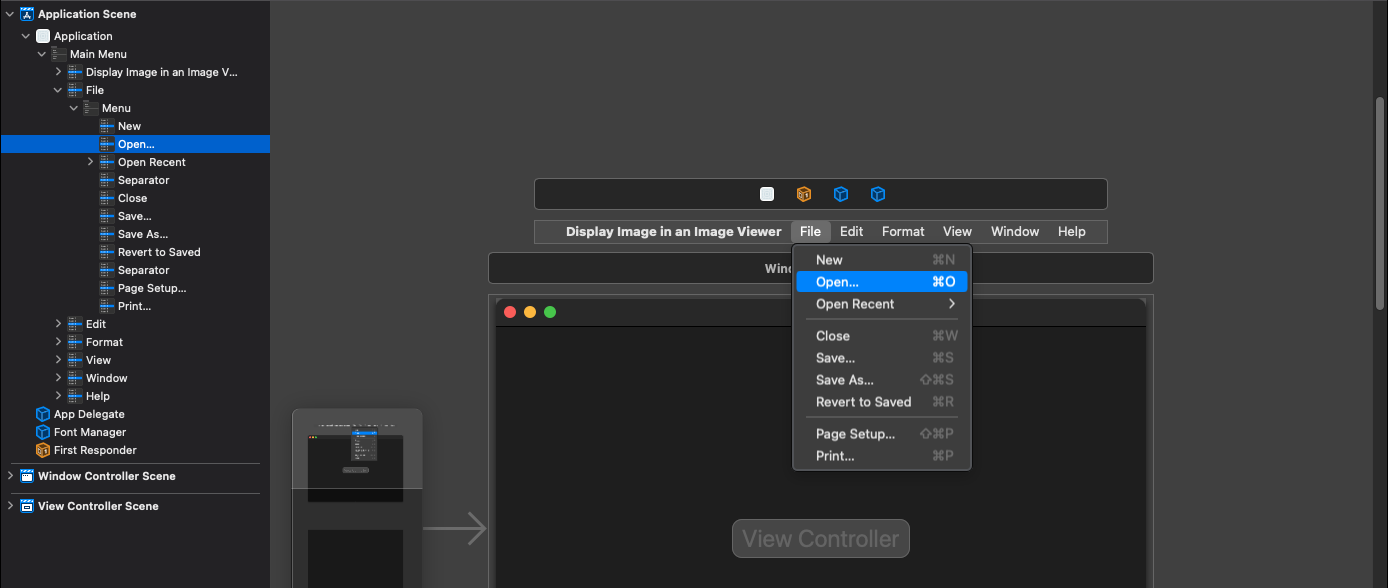This screenshot has width=1388, height=588.
Task: Click the orange First Responder cube in the scene dock
Action: point(804,194)
